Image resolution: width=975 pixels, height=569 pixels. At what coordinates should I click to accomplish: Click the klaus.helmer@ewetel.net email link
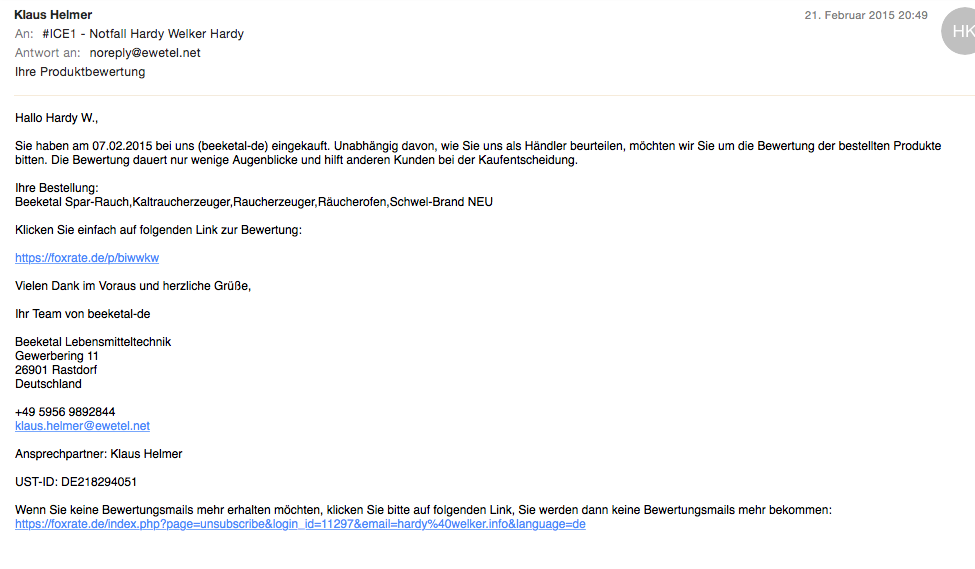82,426
